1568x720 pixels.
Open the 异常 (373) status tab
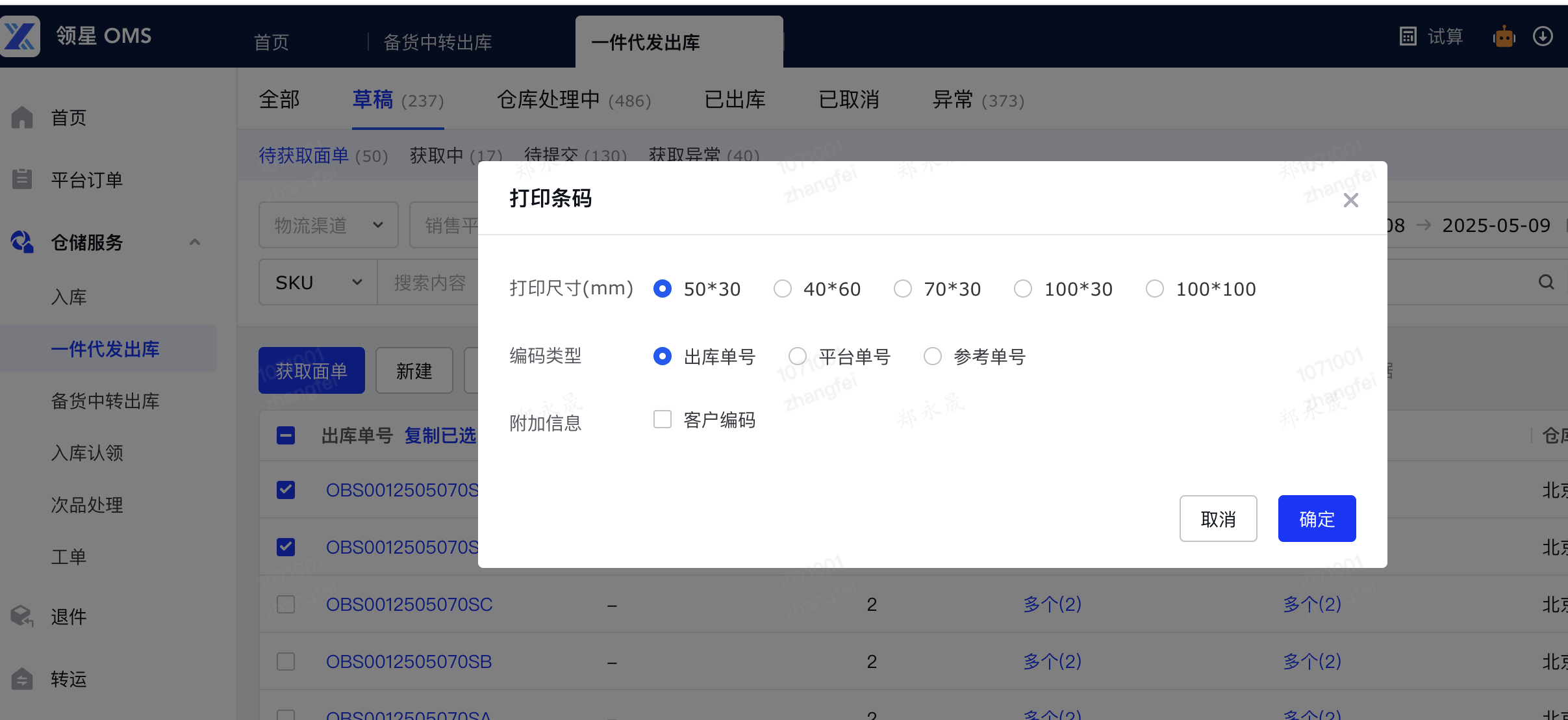pyautogui.click(x=978, y=99)
